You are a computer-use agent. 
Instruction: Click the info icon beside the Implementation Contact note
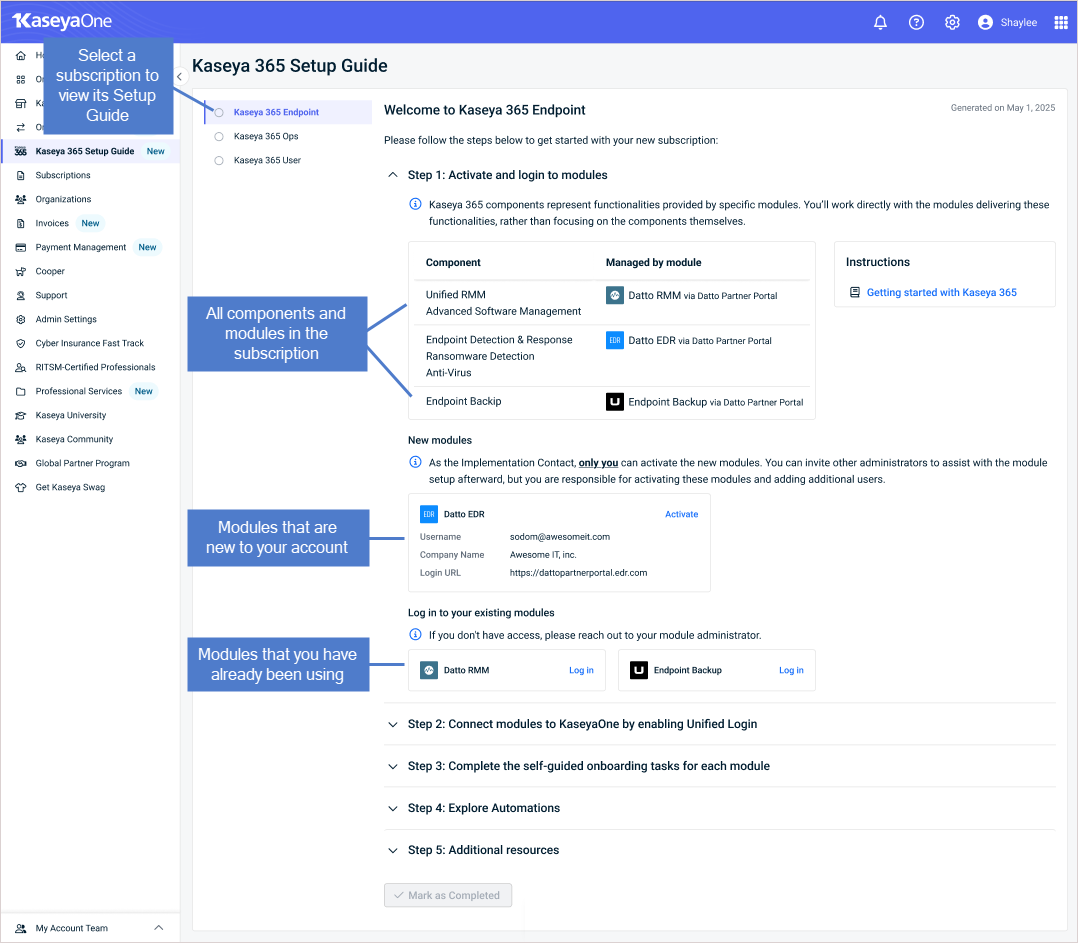[x=415, y=462]
